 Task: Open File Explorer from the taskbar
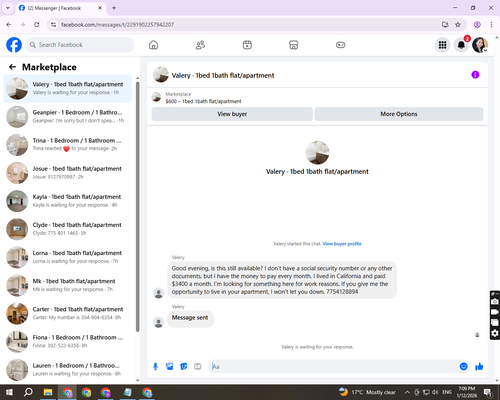[48, 392]
